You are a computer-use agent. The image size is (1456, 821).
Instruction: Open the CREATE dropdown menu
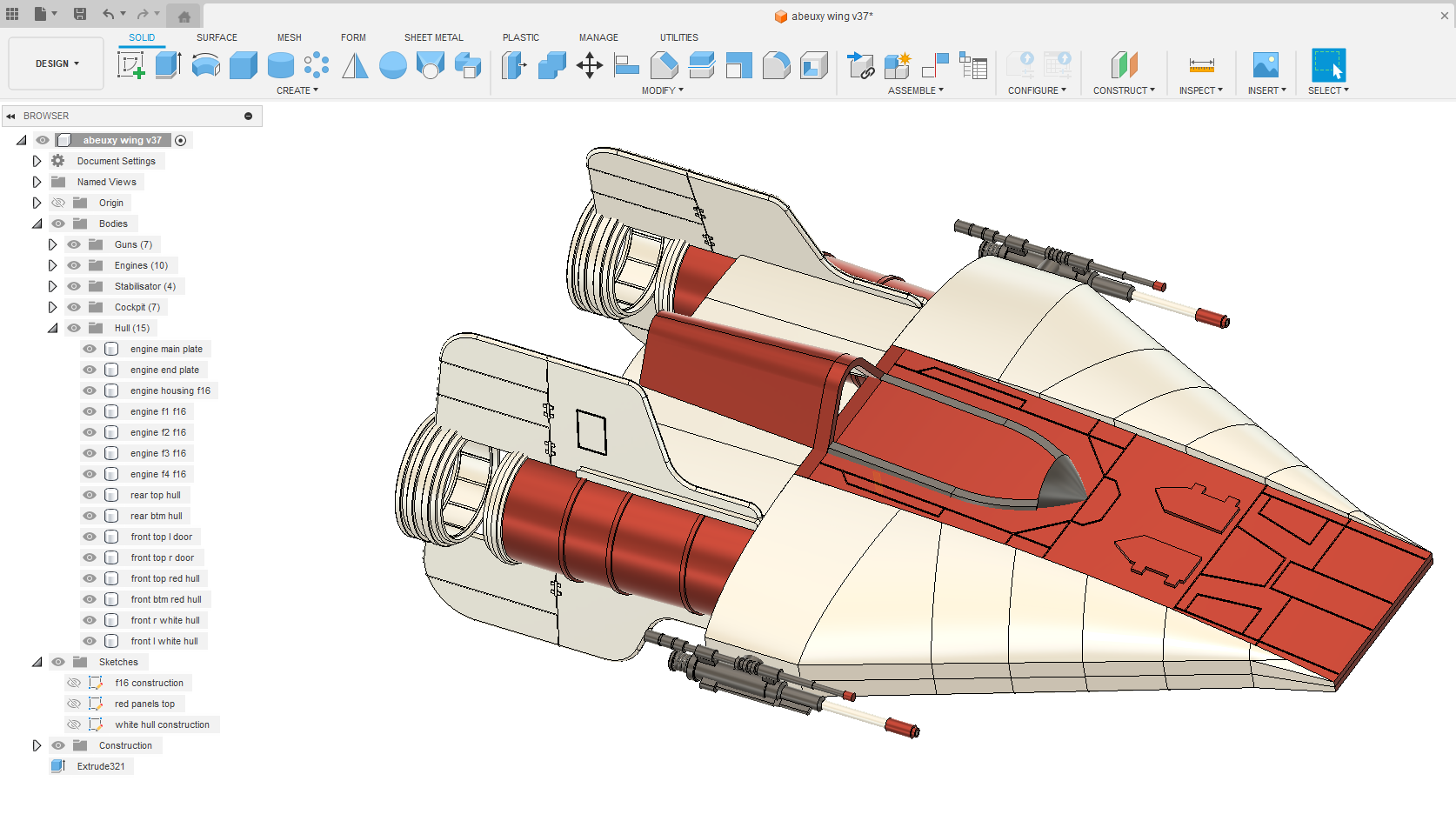tap(297, 90)
